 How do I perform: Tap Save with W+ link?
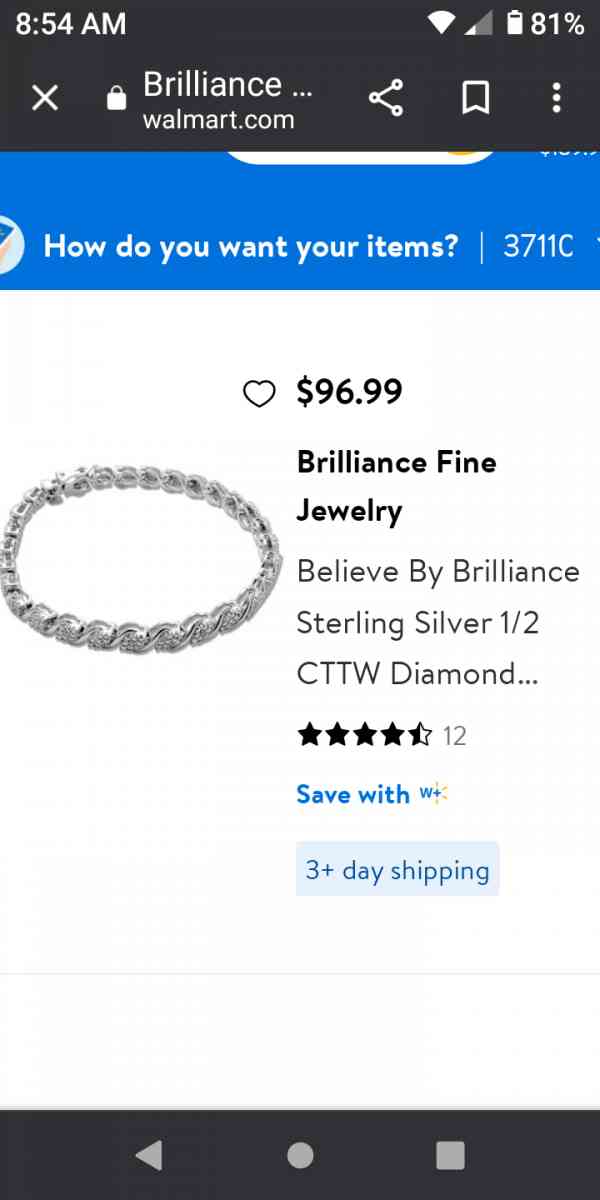(x=352, y=793)
